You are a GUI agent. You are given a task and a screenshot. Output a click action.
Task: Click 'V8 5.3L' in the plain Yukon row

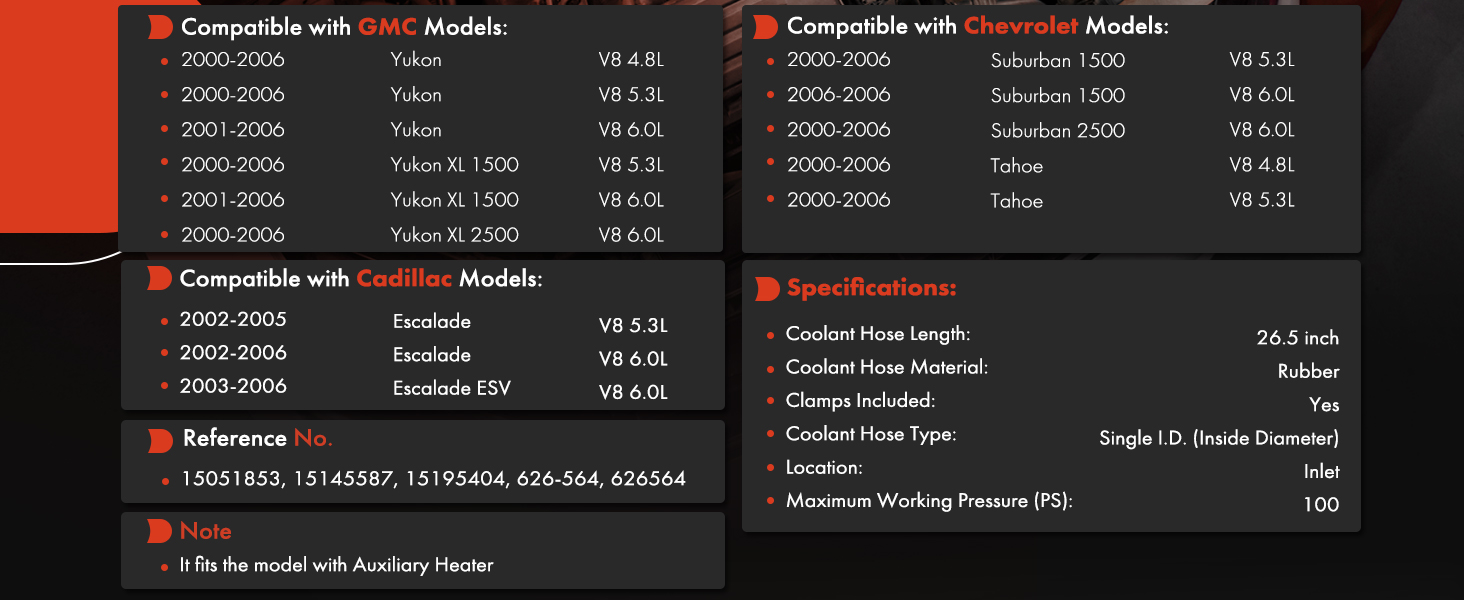click(x=631, y=95)
